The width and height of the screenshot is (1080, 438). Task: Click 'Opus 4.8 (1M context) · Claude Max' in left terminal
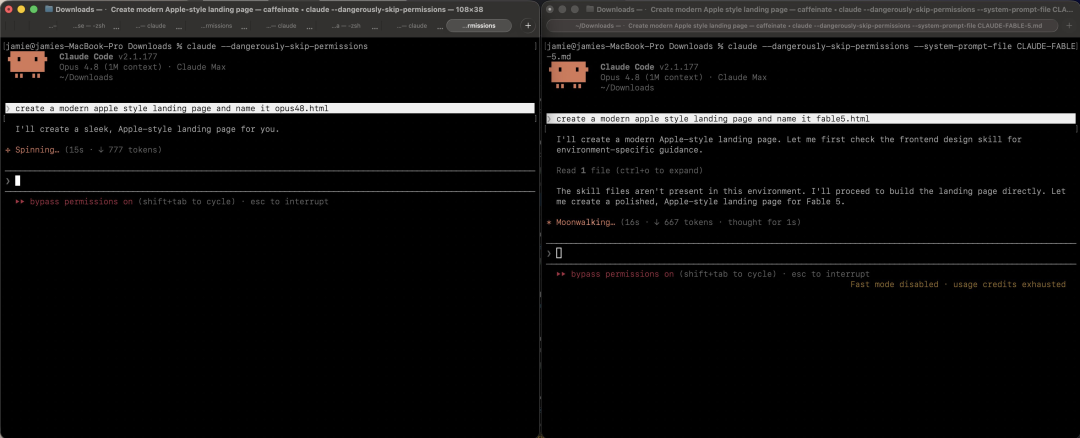[x=143, y=67]
